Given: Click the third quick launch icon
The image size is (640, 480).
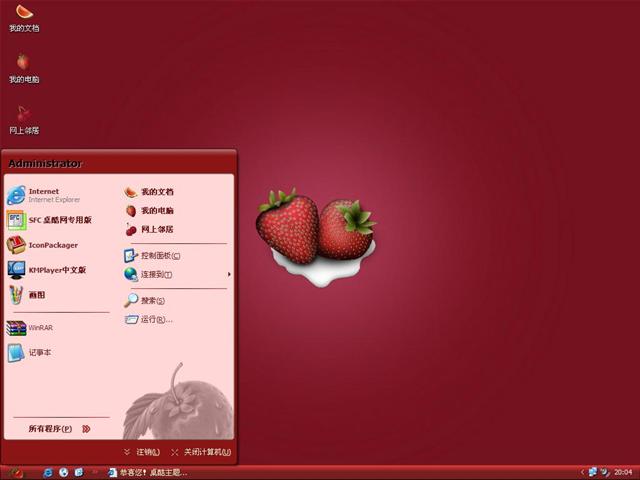Looking at the screenshot, I should pos(79,472).
